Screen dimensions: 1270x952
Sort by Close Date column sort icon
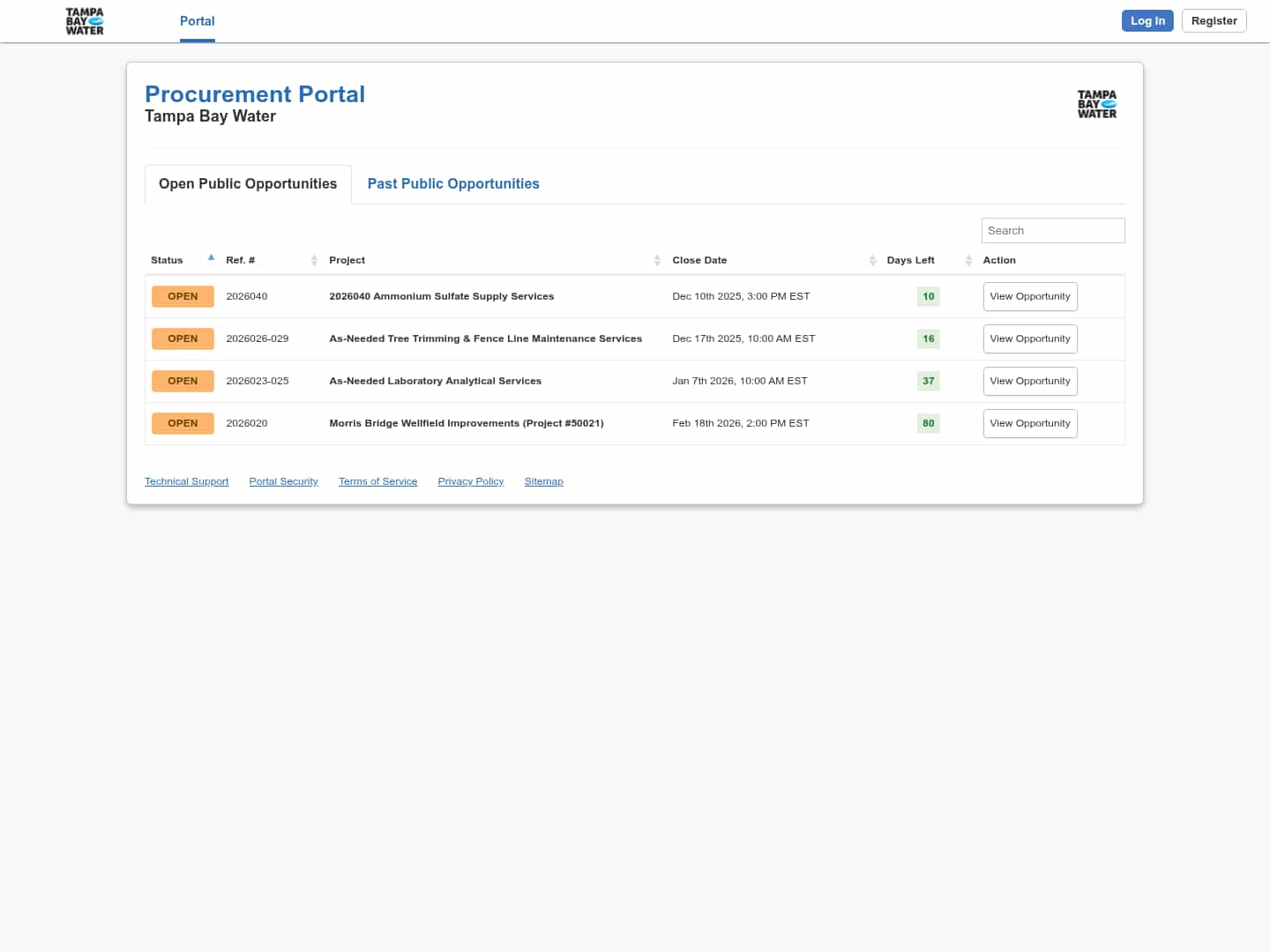click(x=872, y=260)
